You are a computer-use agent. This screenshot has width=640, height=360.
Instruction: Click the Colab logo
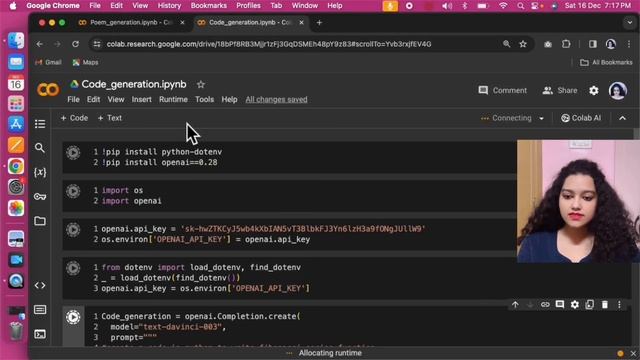[x=48, y=89]
